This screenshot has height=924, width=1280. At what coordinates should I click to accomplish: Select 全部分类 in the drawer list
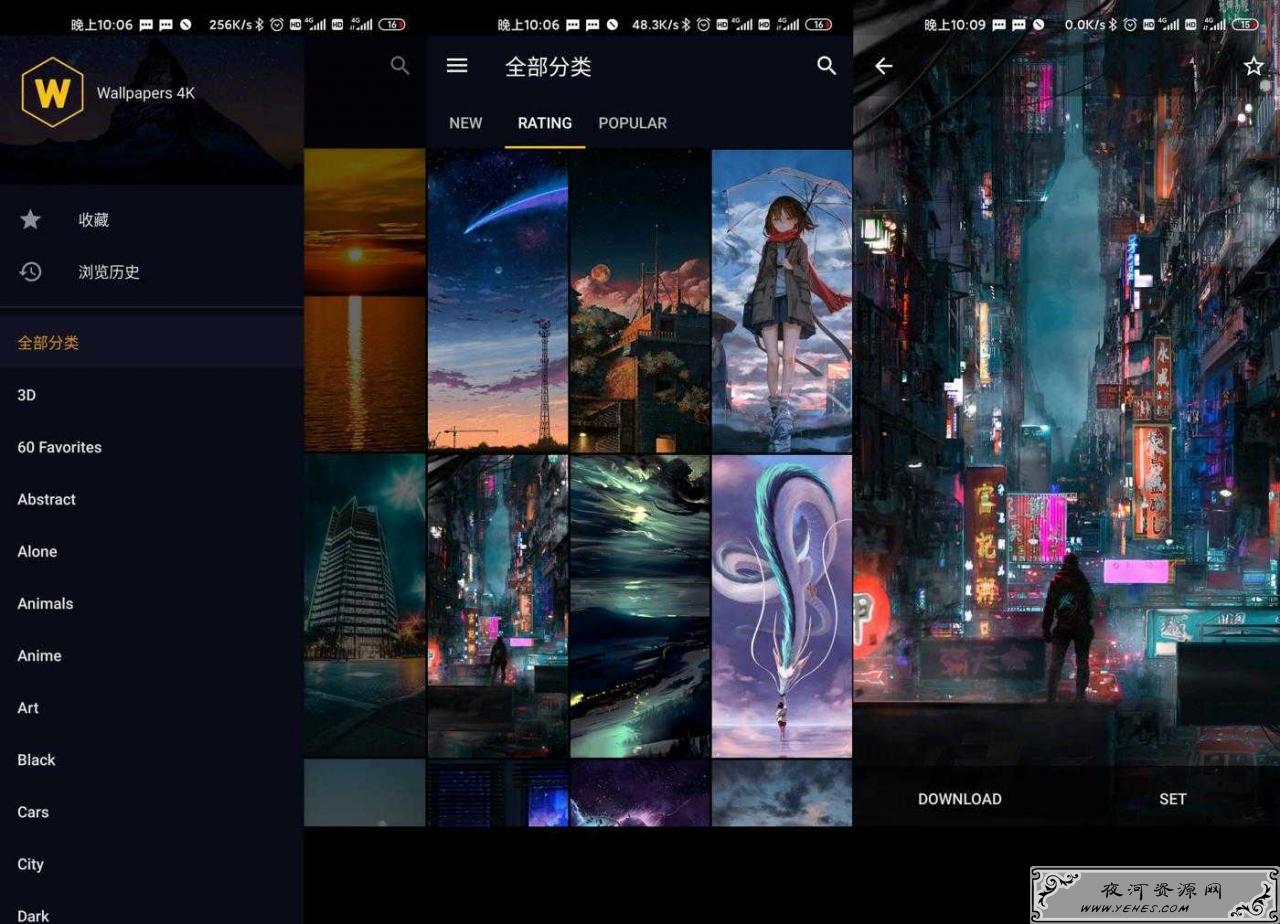[x=152, y=342]
